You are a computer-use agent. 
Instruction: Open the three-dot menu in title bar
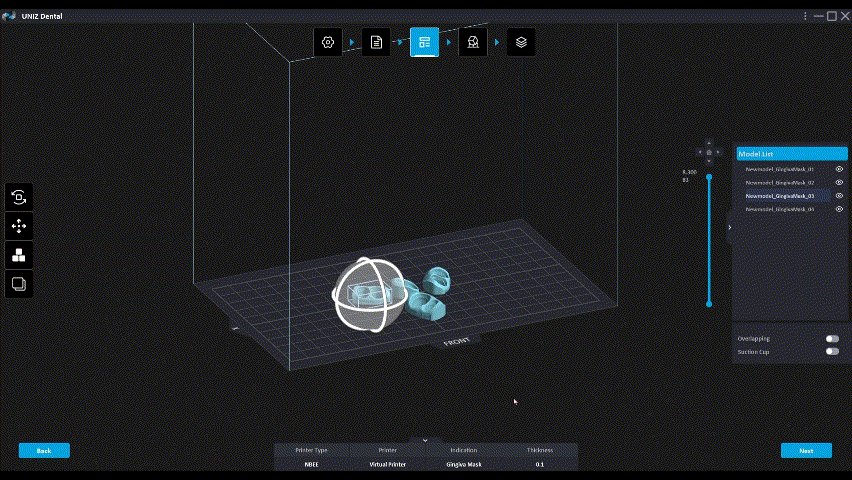click(x=805, y=16)
